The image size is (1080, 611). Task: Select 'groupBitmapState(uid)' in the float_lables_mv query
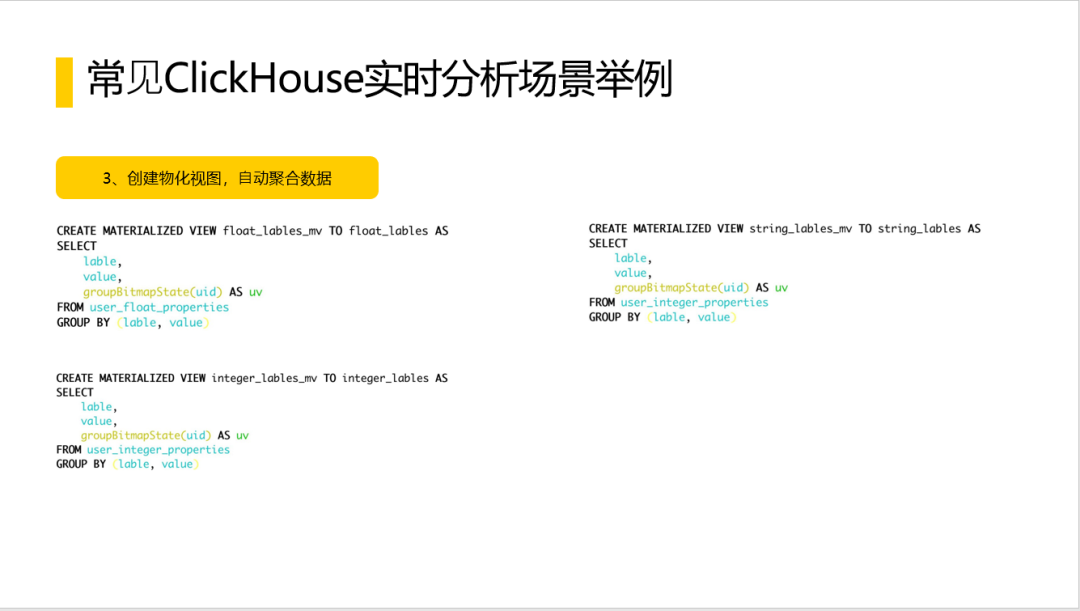click(x=153, y=292)
